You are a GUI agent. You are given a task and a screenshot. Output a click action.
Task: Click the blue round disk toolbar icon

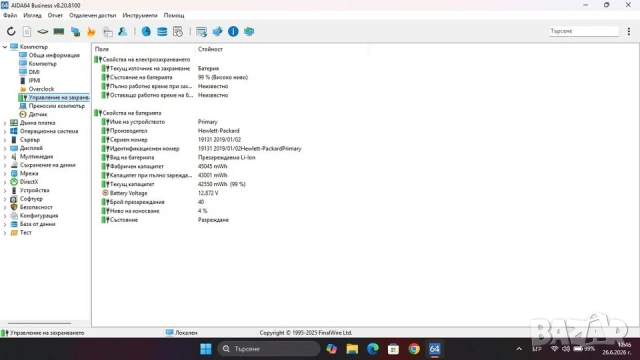146,31
